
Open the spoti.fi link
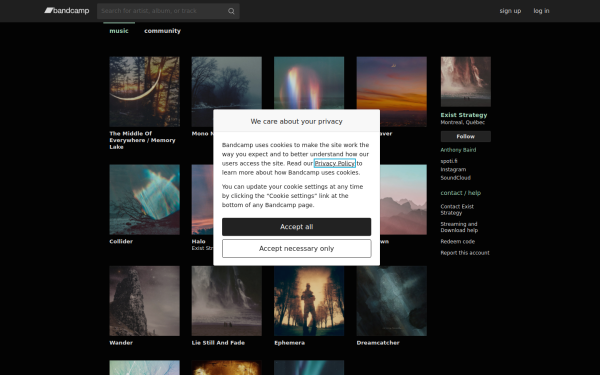(449, 161)
